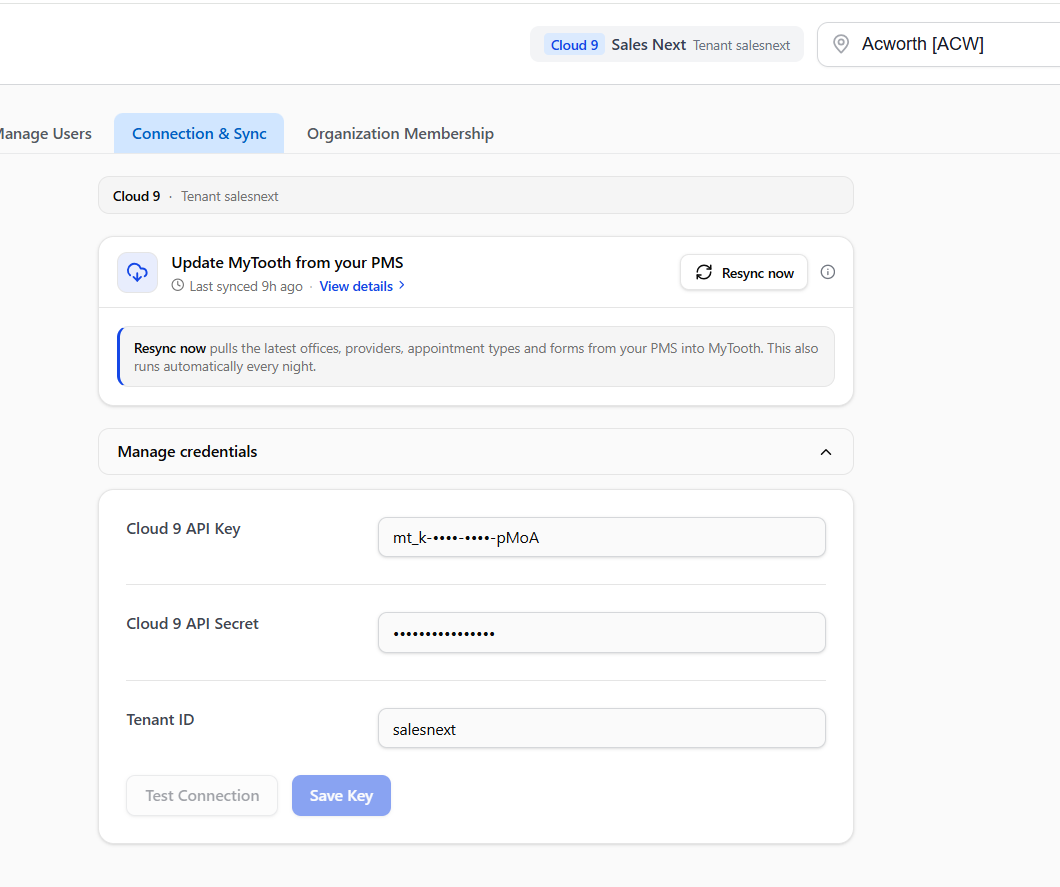The height and width of the screenshot is (887, 1060).
Task: Click the 'Last synced 9h ago' text
Action: click(x=246, y=286)
